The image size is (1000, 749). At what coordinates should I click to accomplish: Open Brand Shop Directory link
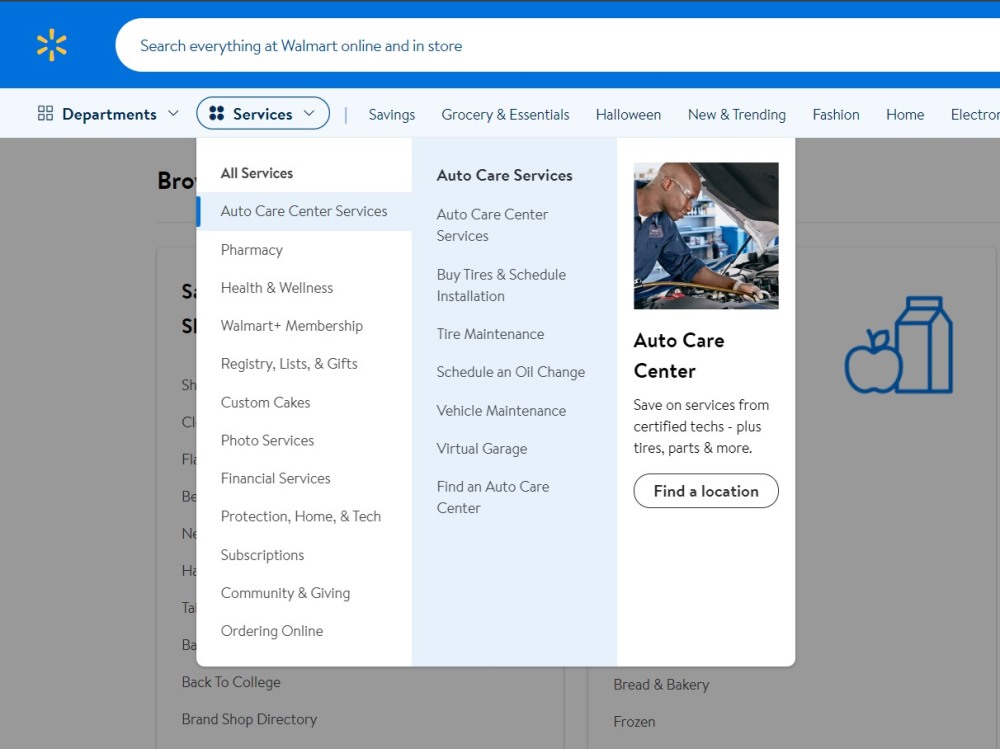tap(249, 719)
